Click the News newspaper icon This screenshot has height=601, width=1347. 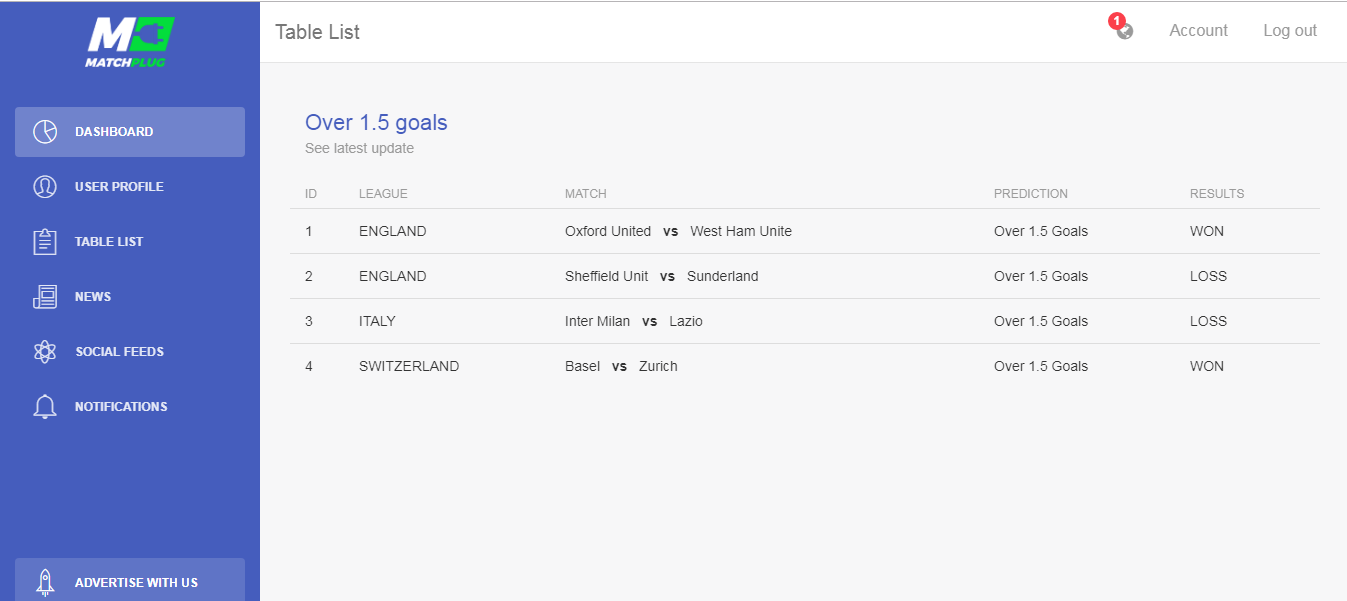(x=45, y=297)
